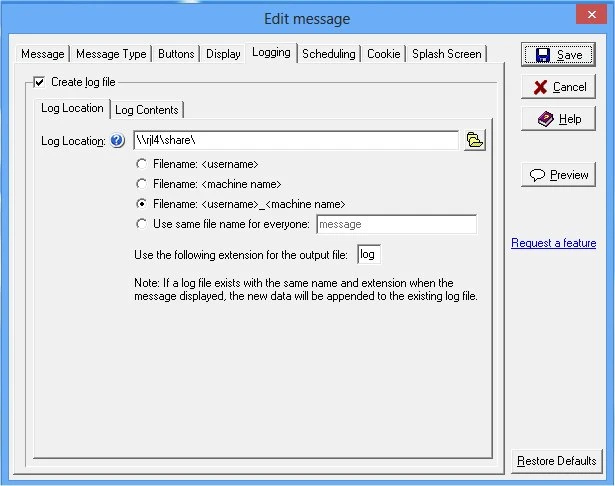Click into the Log Location path field
615x486 pixels.
click(295, 141)
